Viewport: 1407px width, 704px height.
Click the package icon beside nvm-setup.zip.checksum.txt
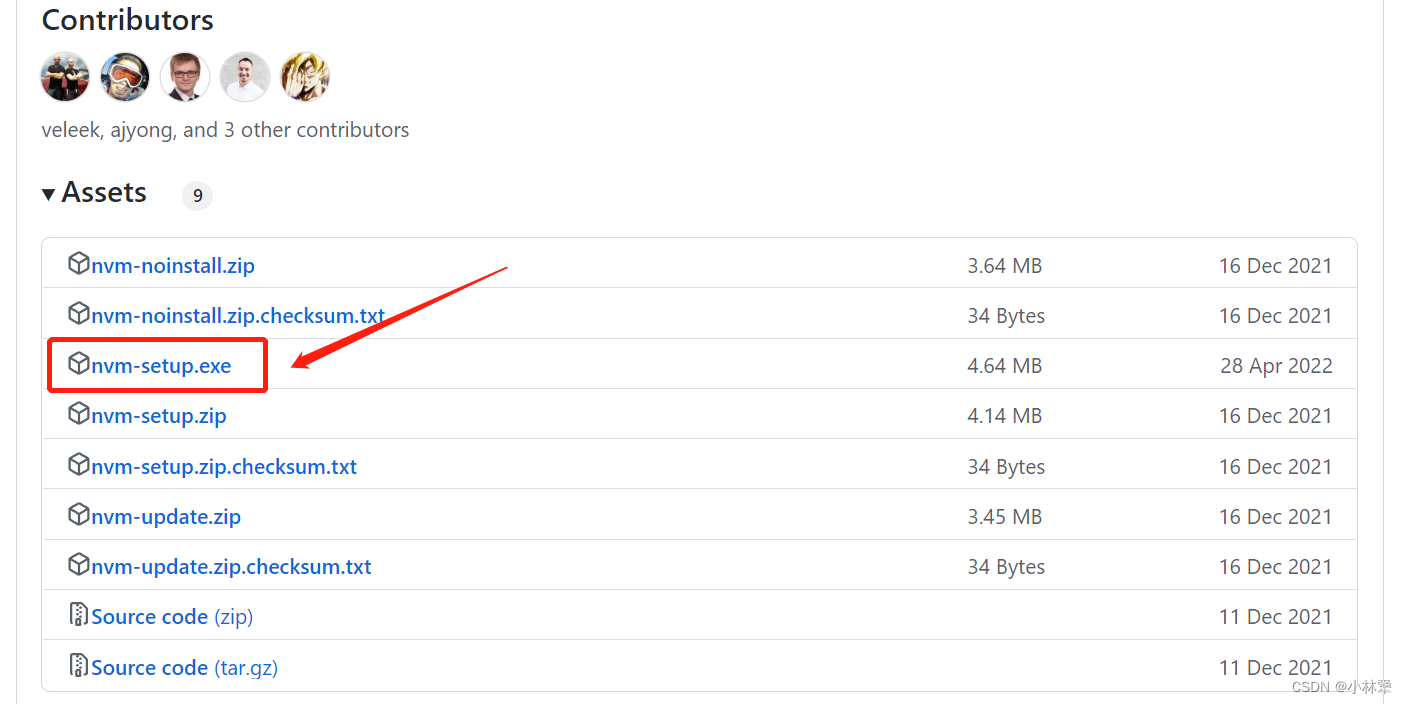[x=78, y=465]
